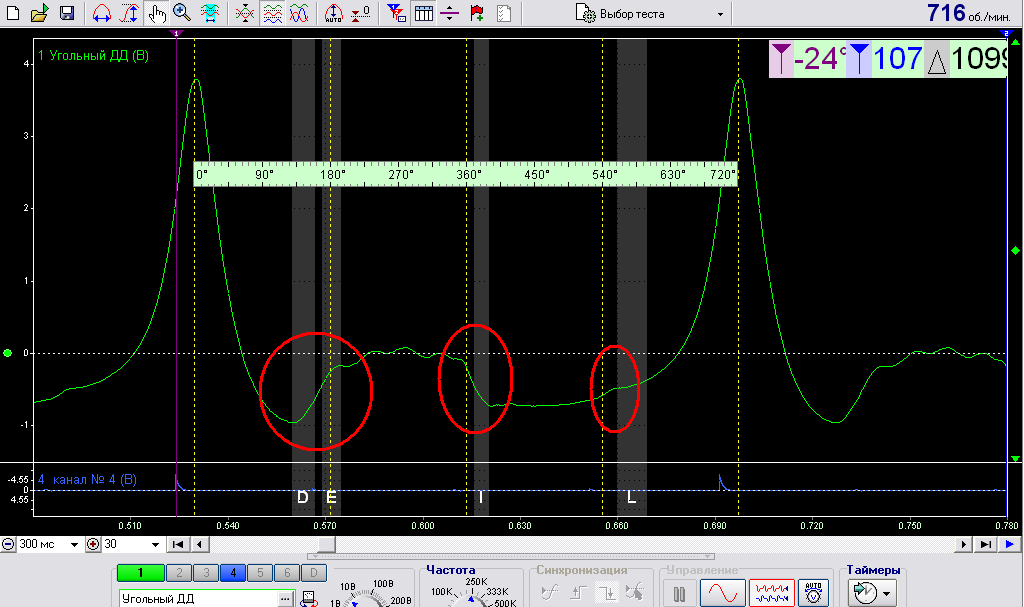Open a saved waveform file
Image resolution: width=1024 pixels, height=607 pixels.
coord(39,12)
